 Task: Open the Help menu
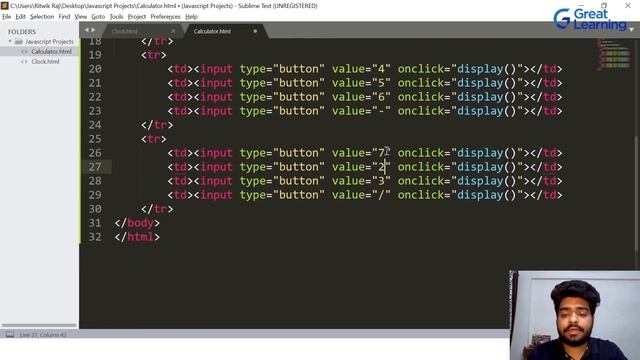(191, 17)
